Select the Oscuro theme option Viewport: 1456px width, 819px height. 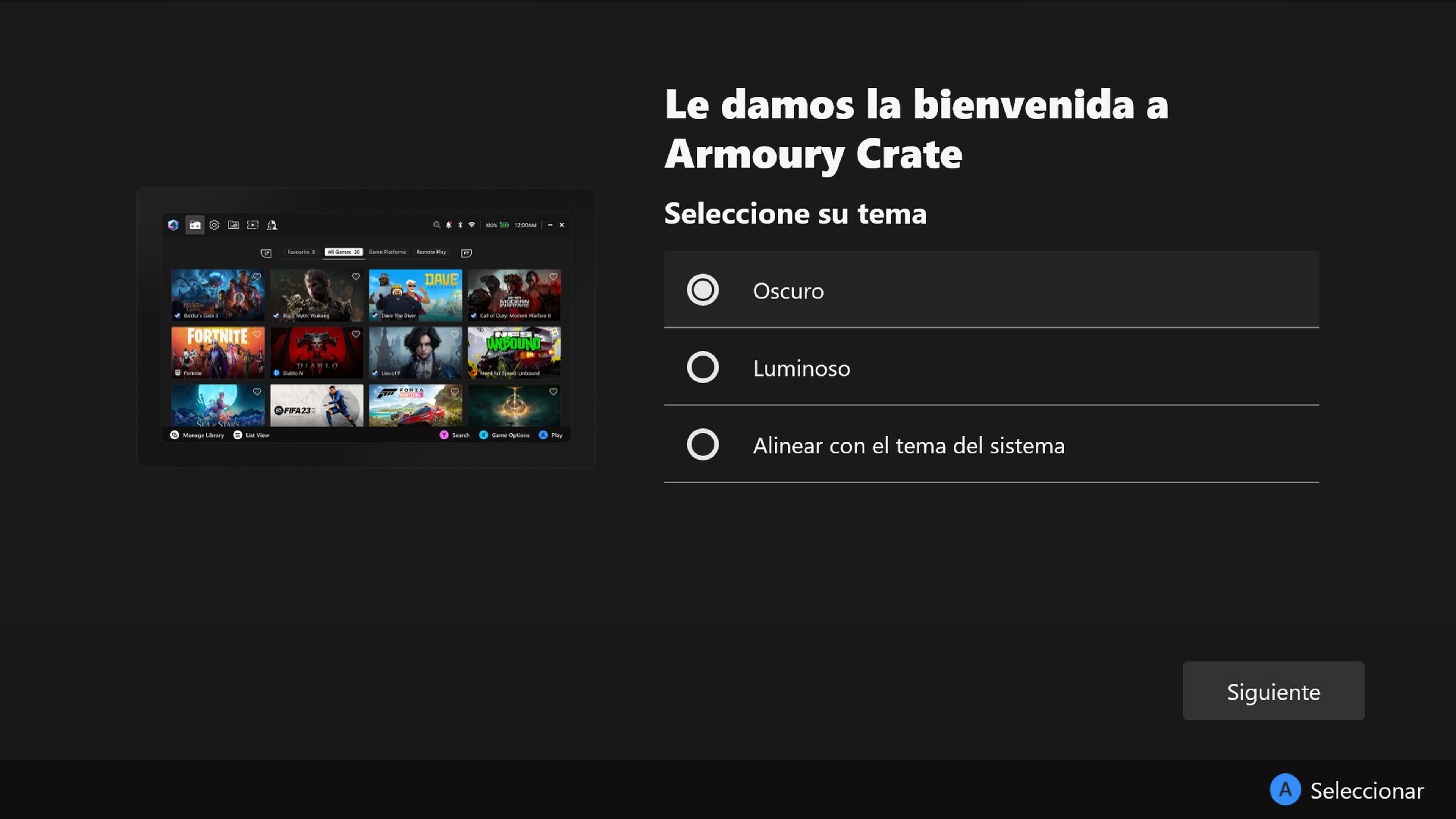point(788,290)
